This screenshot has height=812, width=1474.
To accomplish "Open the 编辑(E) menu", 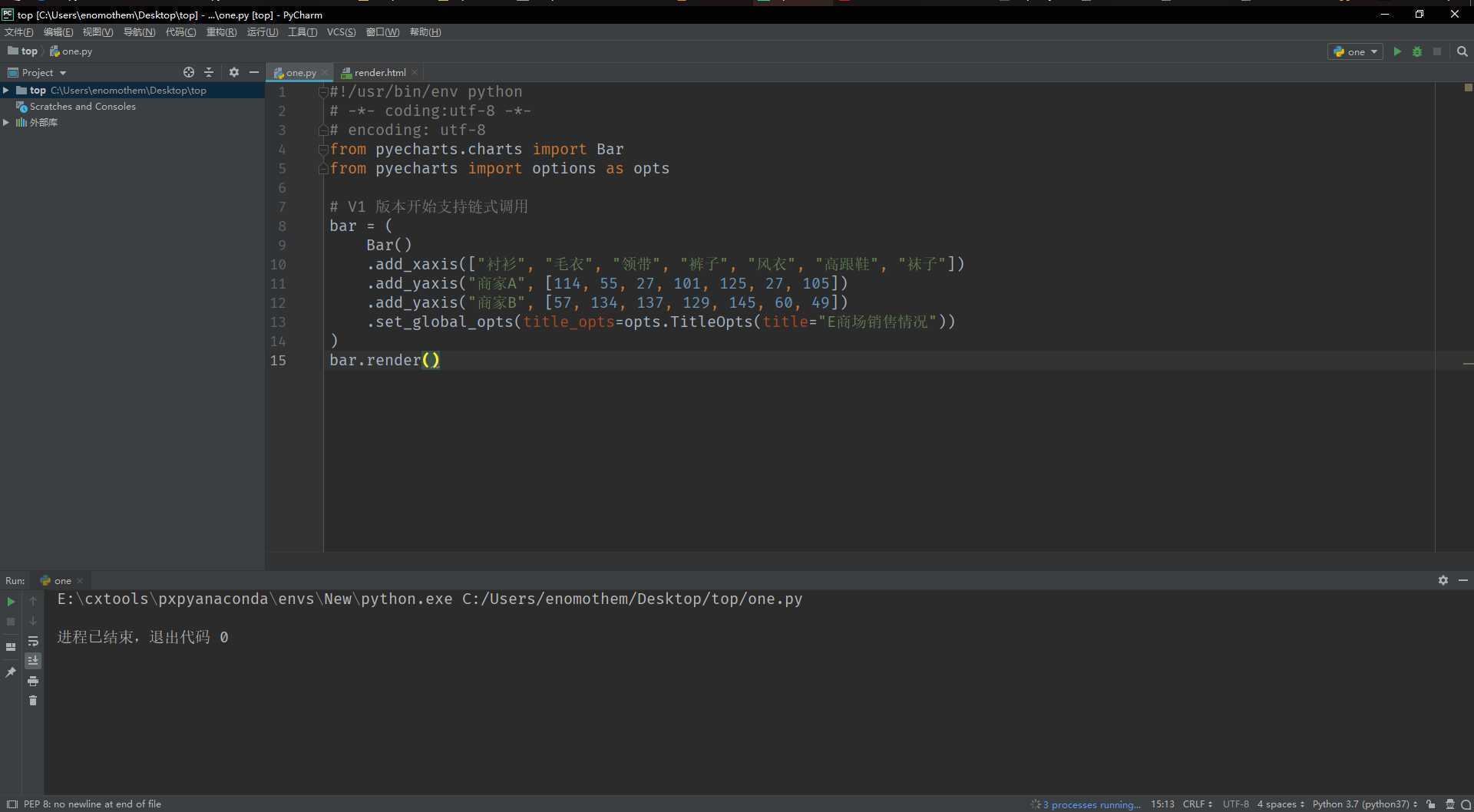I will tap(58, 31).
